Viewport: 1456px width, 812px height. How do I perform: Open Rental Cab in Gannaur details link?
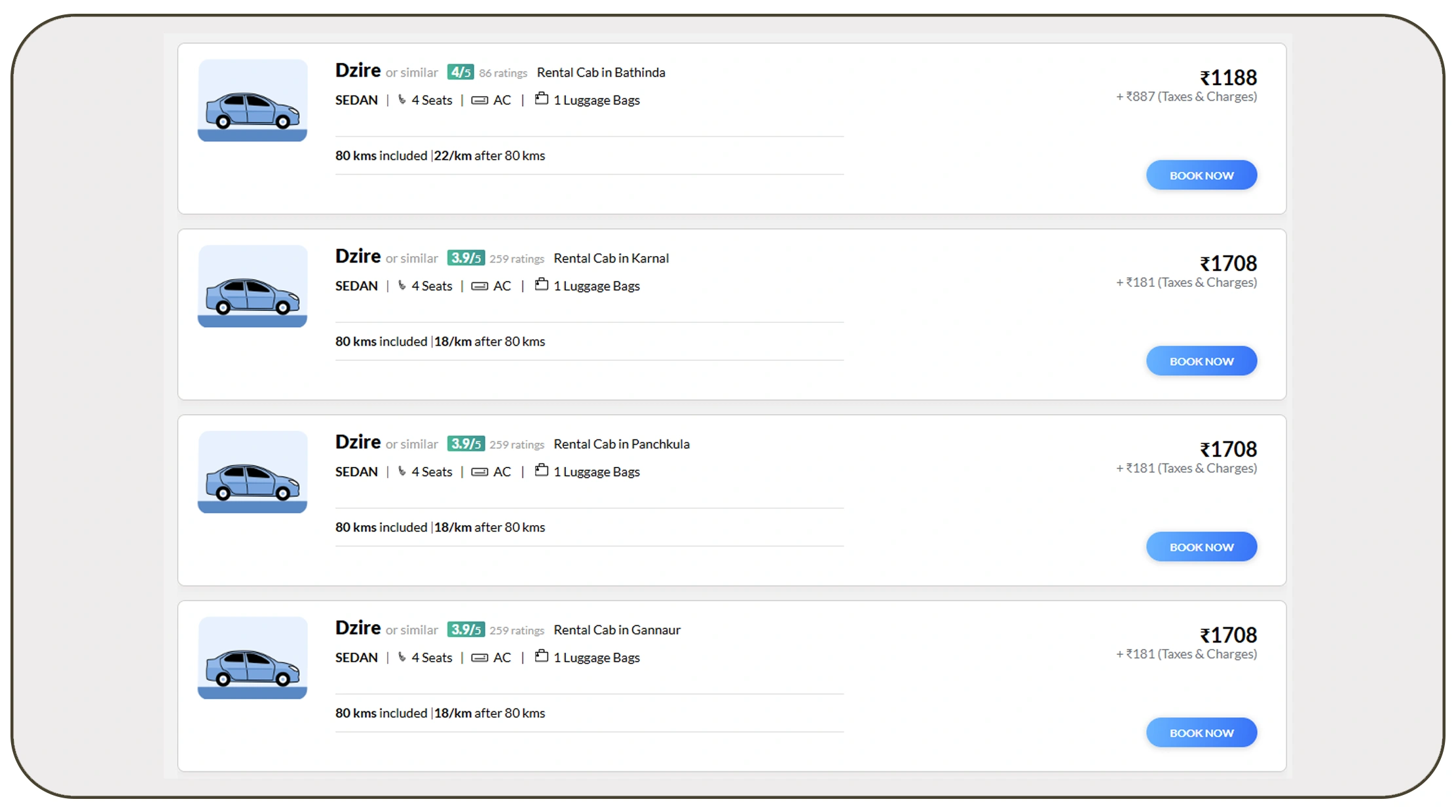[616, 629]
